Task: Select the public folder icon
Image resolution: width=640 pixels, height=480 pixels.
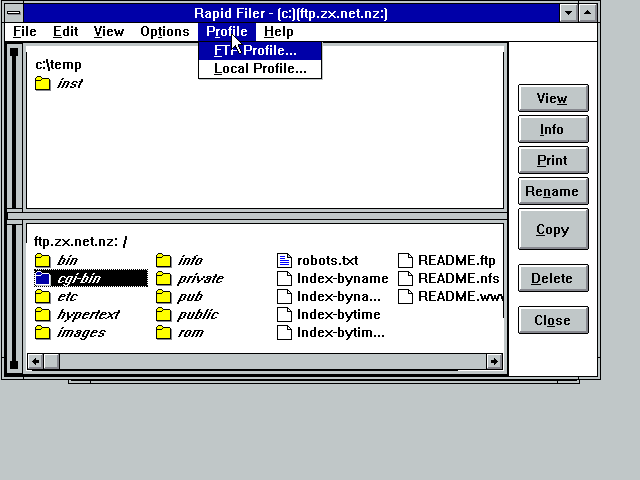Action: 163,314
